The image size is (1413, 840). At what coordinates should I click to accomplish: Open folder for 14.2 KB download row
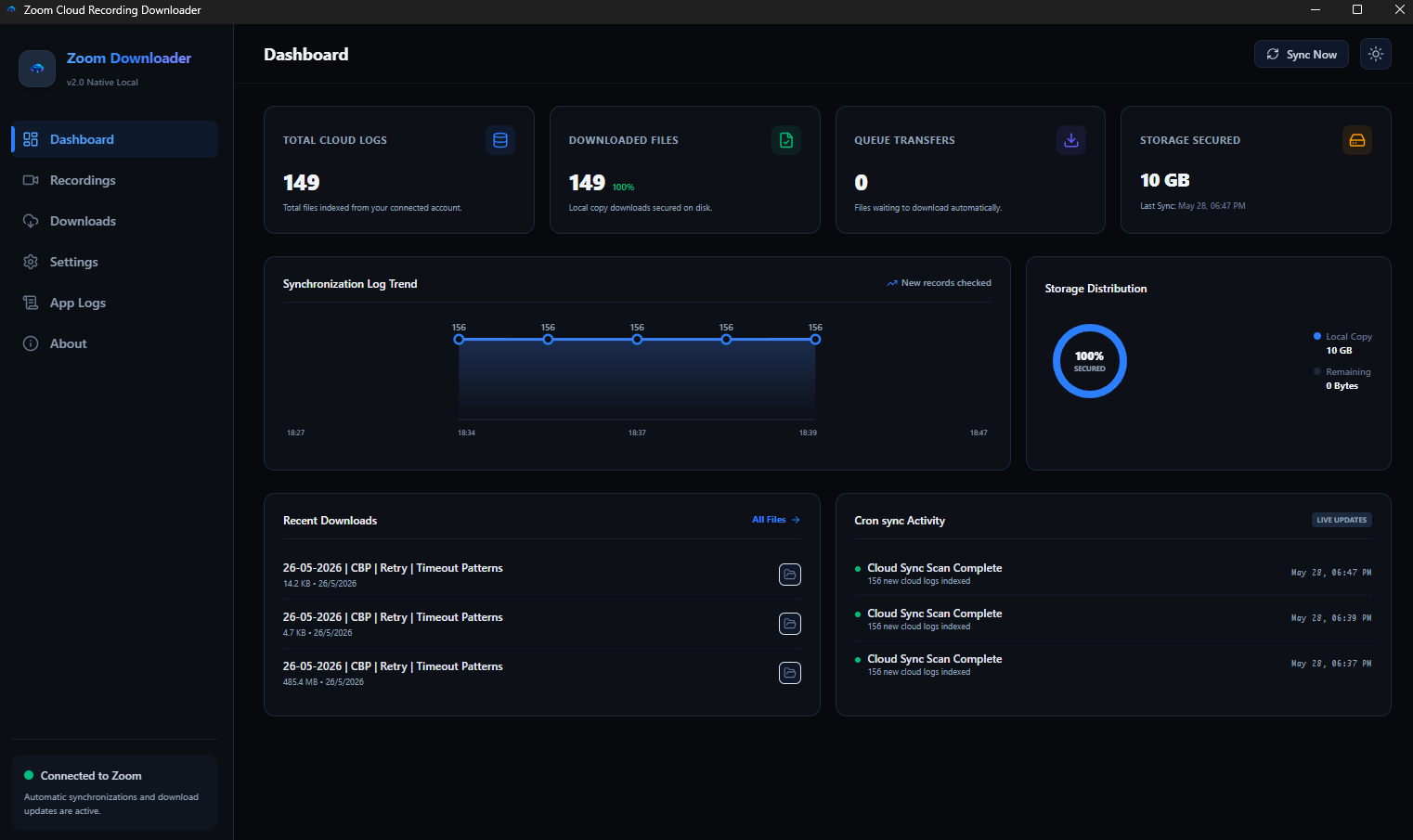(x=790, y=575)
